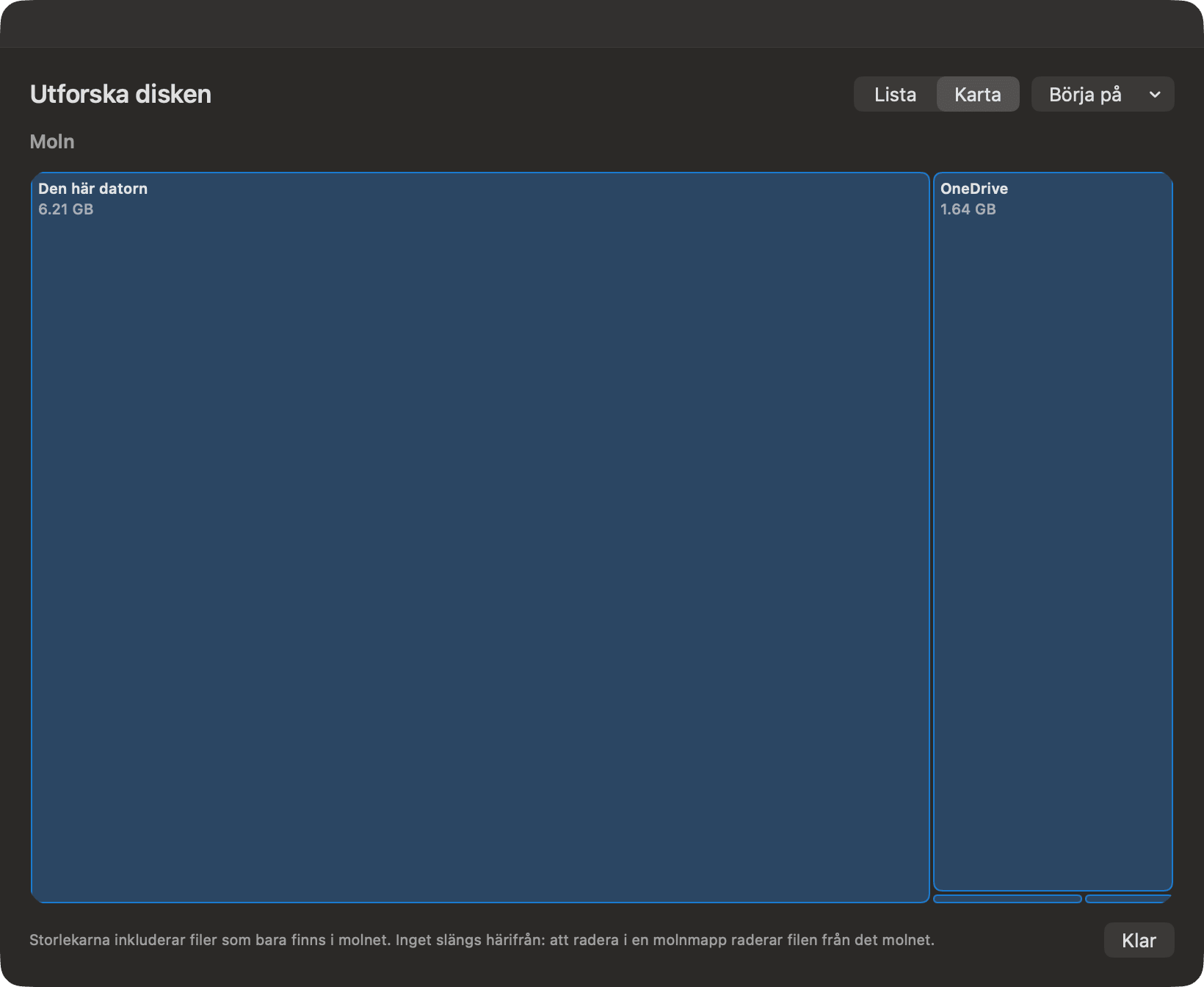
Task: Click the 1.64 GB size label
Action: 968,209
